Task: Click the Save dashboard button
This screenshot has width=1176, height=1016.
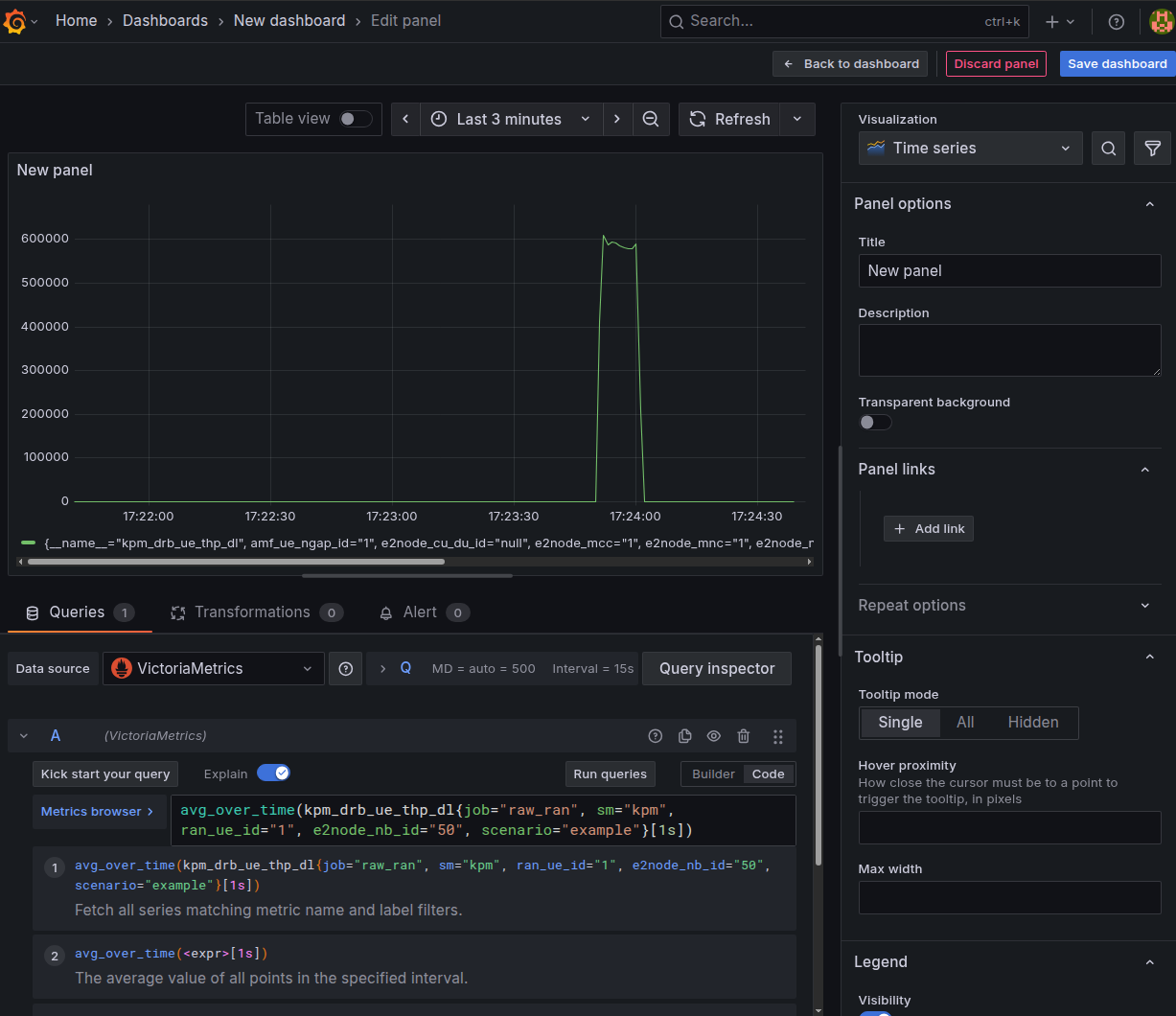Action: click(1117, 64)
